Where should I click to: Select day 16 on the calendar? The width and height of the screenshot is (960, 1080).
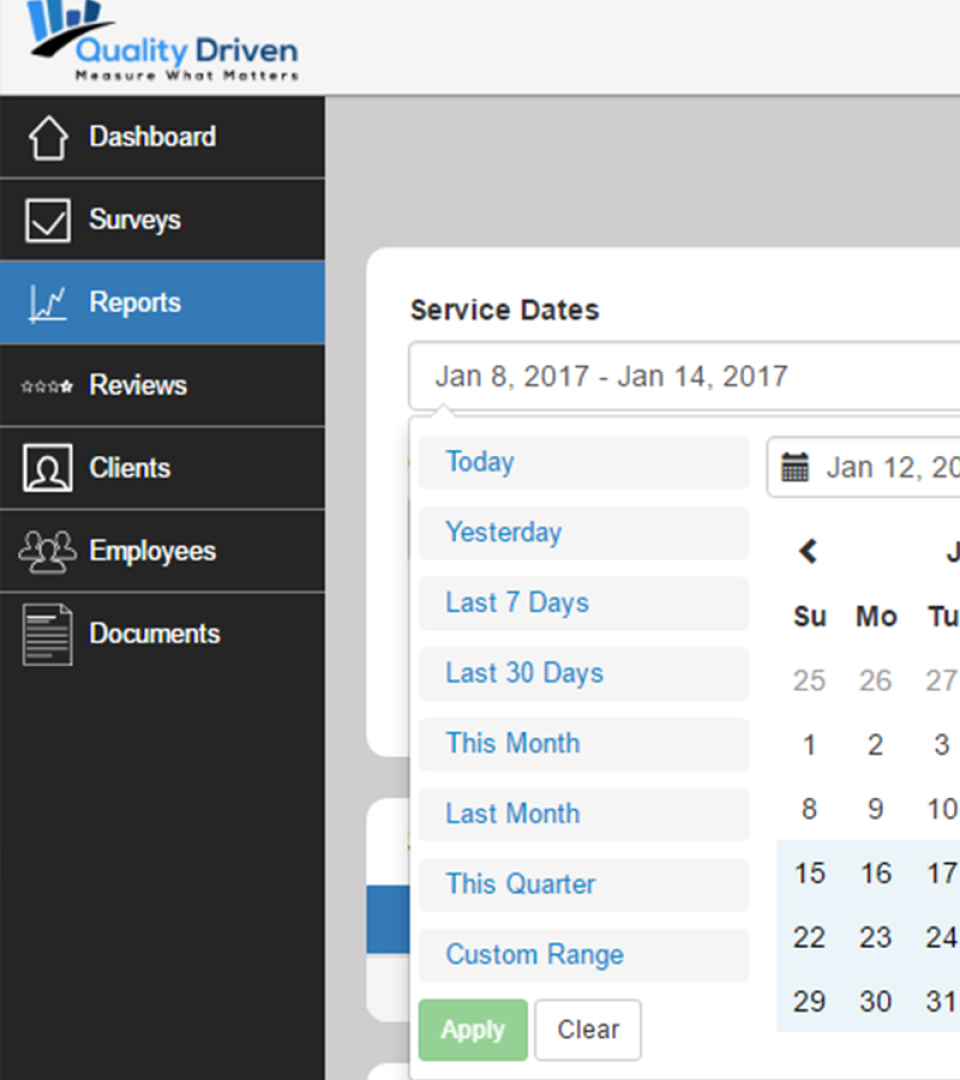tap(876, 873)
